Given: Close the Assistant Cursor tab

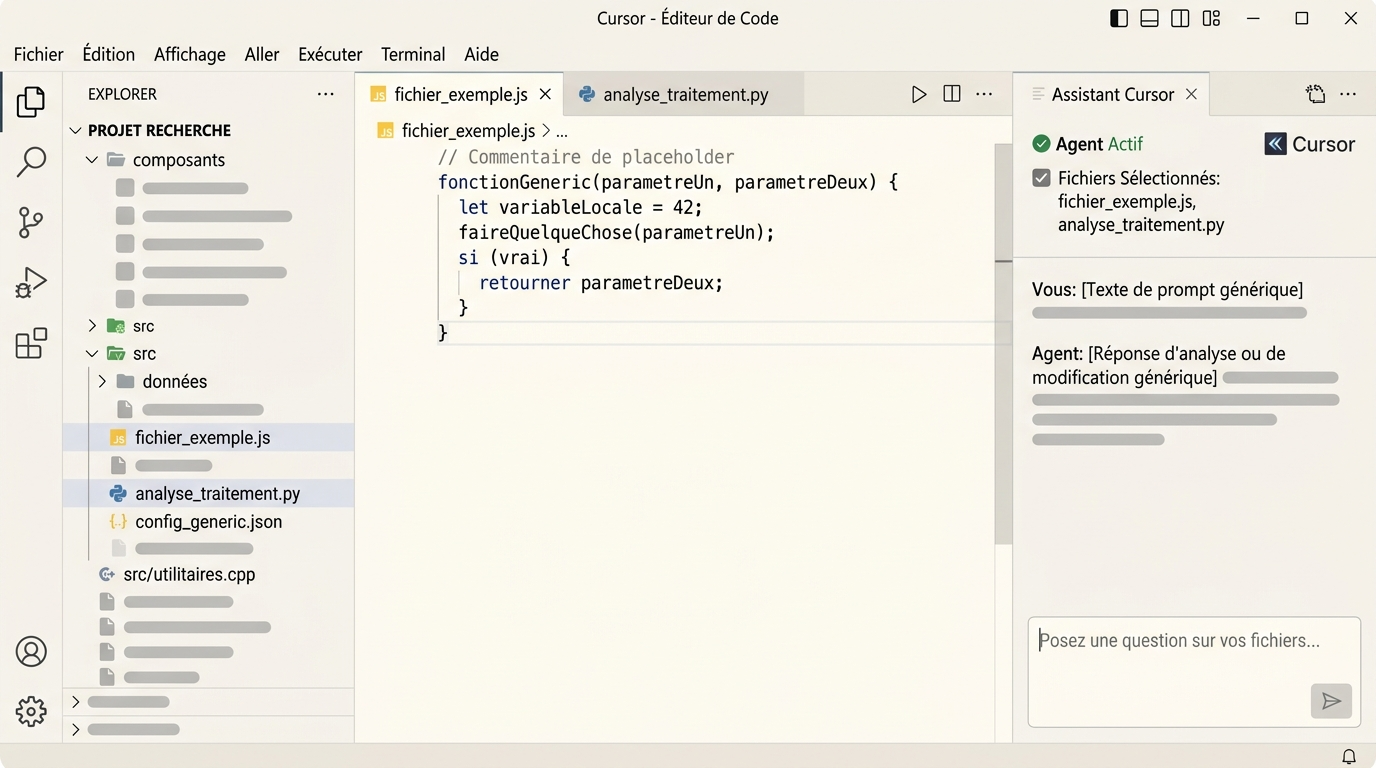Looking at the screenshot, I should tap(1191, 94).
